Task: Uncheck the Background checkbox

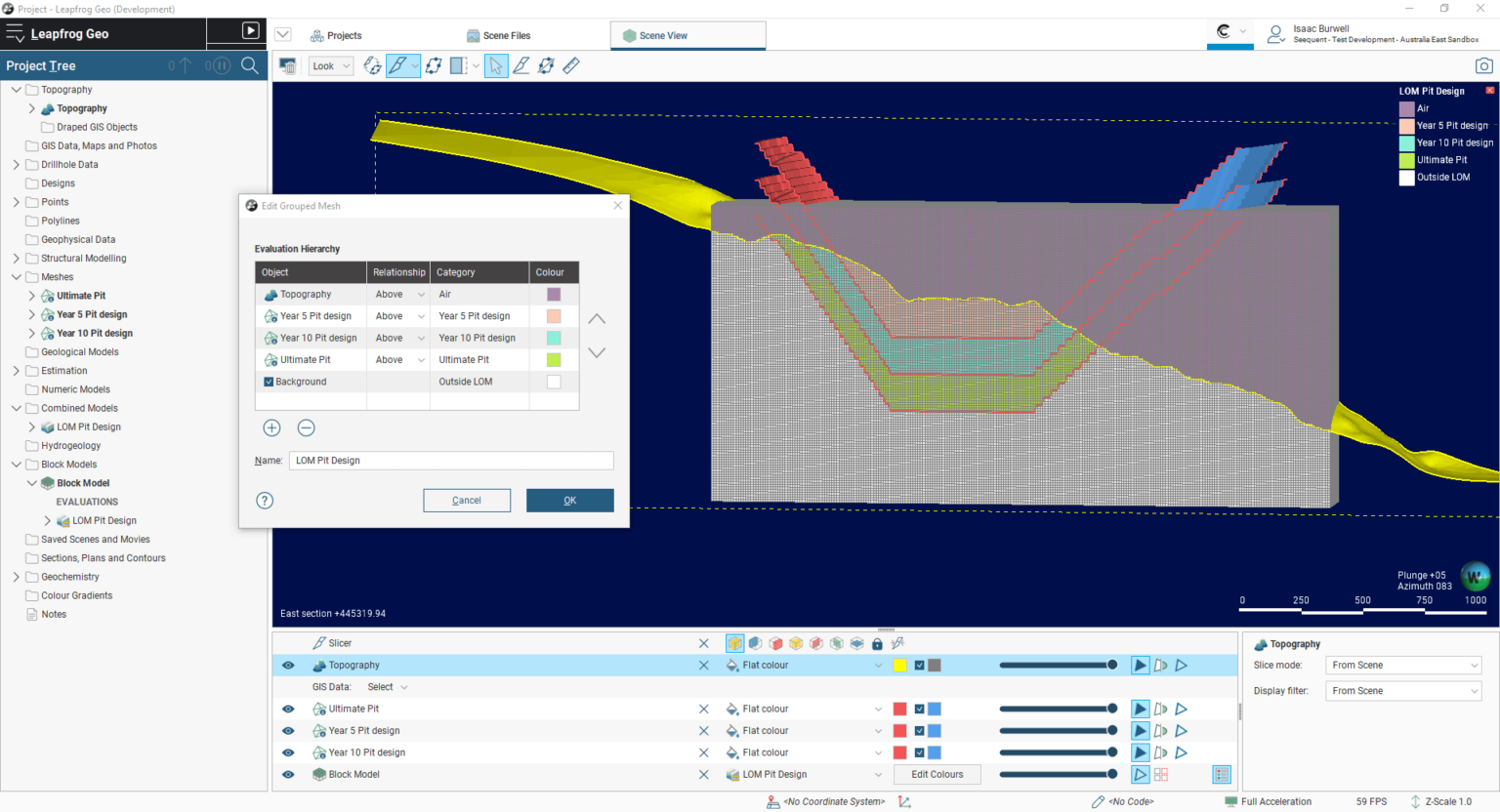Action: pyautogui.click(x=269, y=382)
